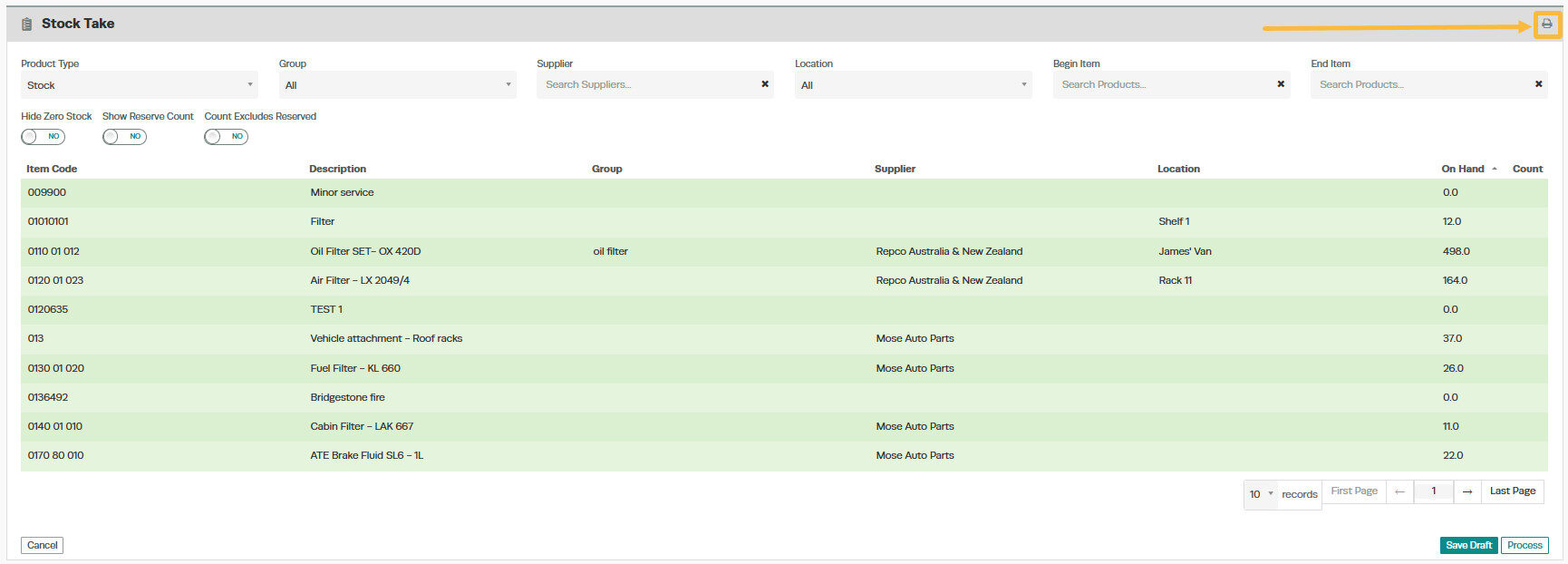Click item code 0120 01 023
1568x564 pixels.
coord(55,280)
